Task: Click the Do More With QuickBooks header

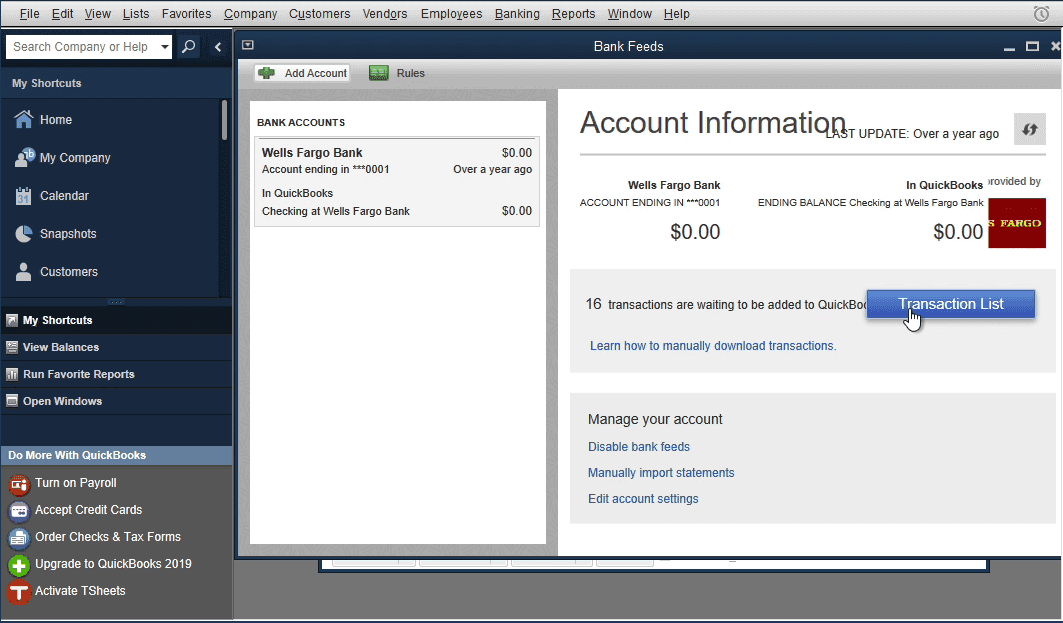Action: 116,456
